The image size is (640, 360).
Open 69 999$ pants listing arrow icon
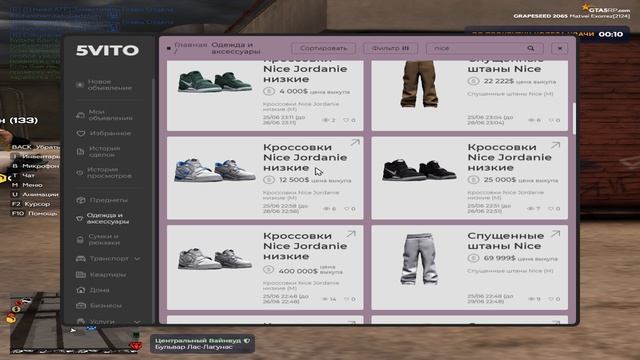pos(555,234)
